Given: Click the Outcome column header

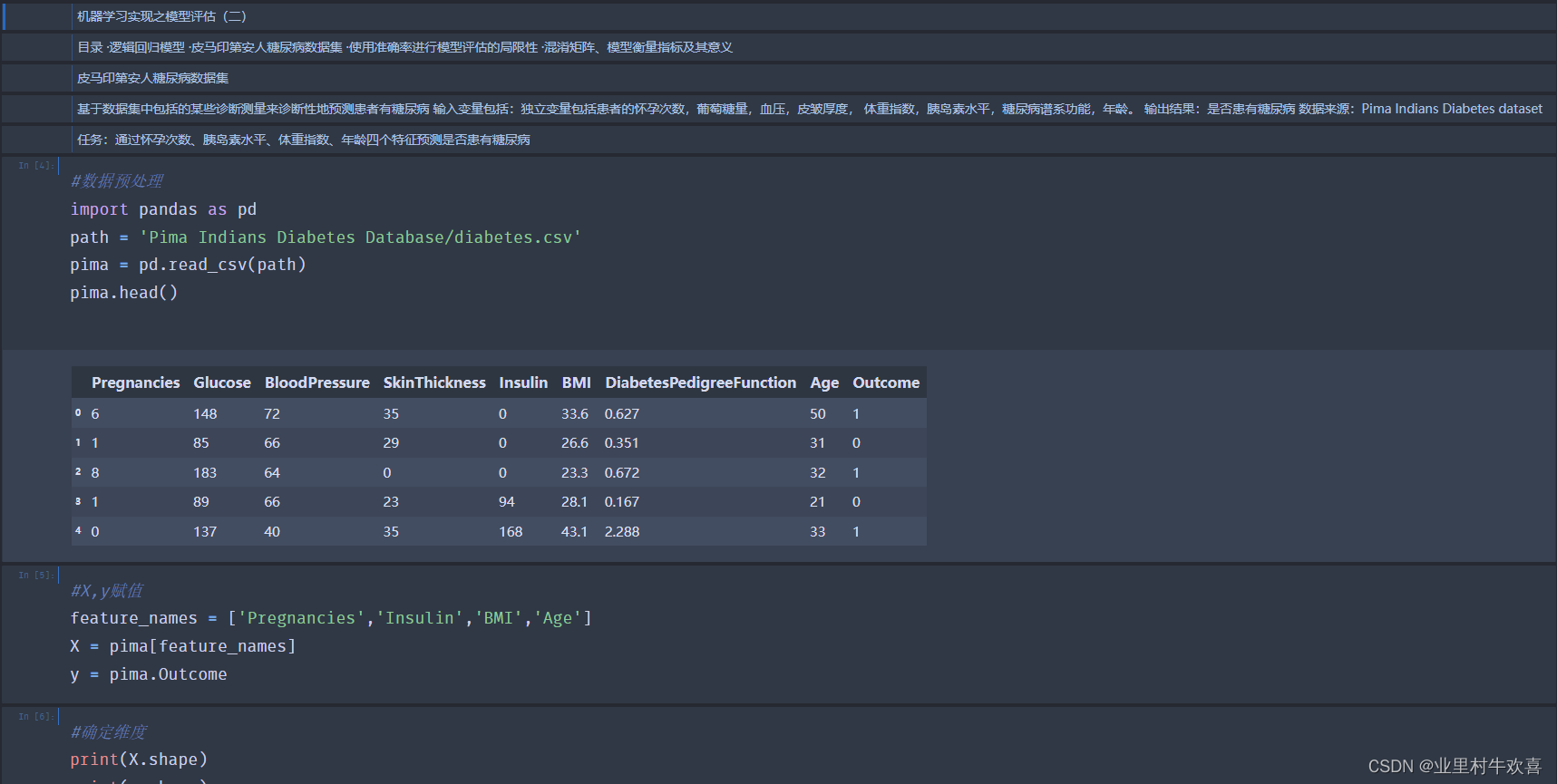Looking at the screenshot, I should [x=886, y=382].
